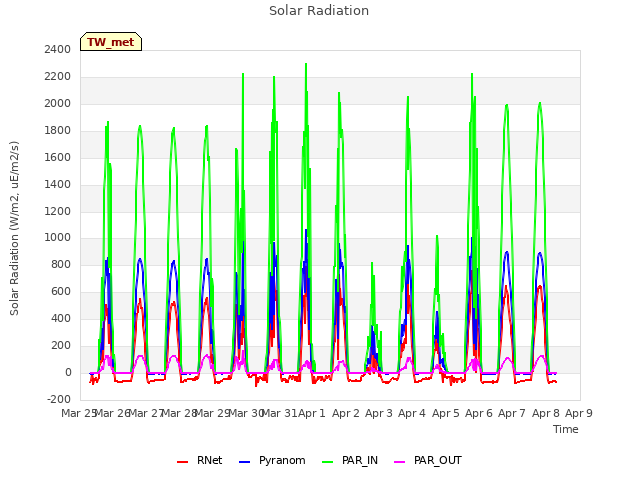Click the 2400 y-axis tick label
Viewport: 640px width, 480px height.
coord(58,49)
